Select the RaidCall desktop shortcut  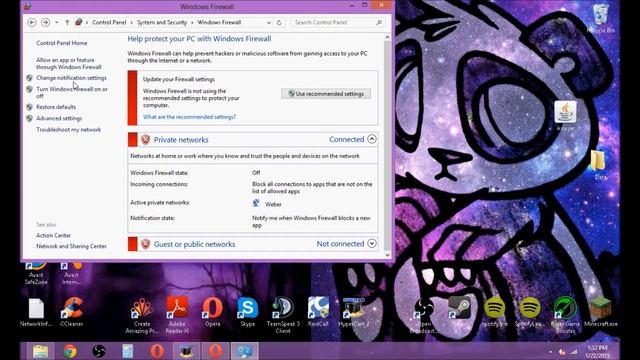click(318, 312)
